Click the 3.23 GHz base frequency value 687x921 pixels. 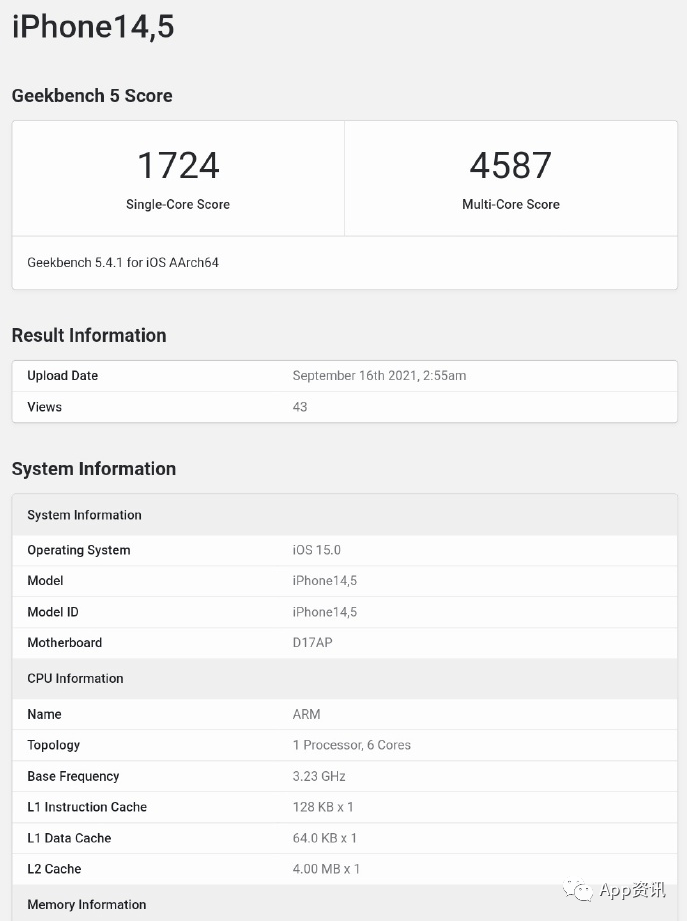click(x=318, y=776)
